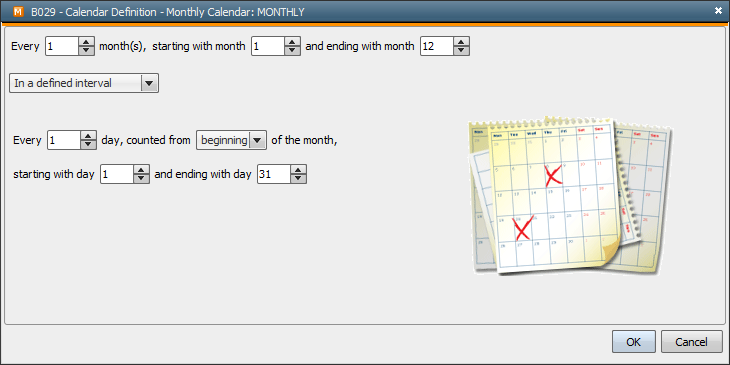730x365 pixels.
Task: Click the ending with month field showing 12
Action: pos(437,46)
